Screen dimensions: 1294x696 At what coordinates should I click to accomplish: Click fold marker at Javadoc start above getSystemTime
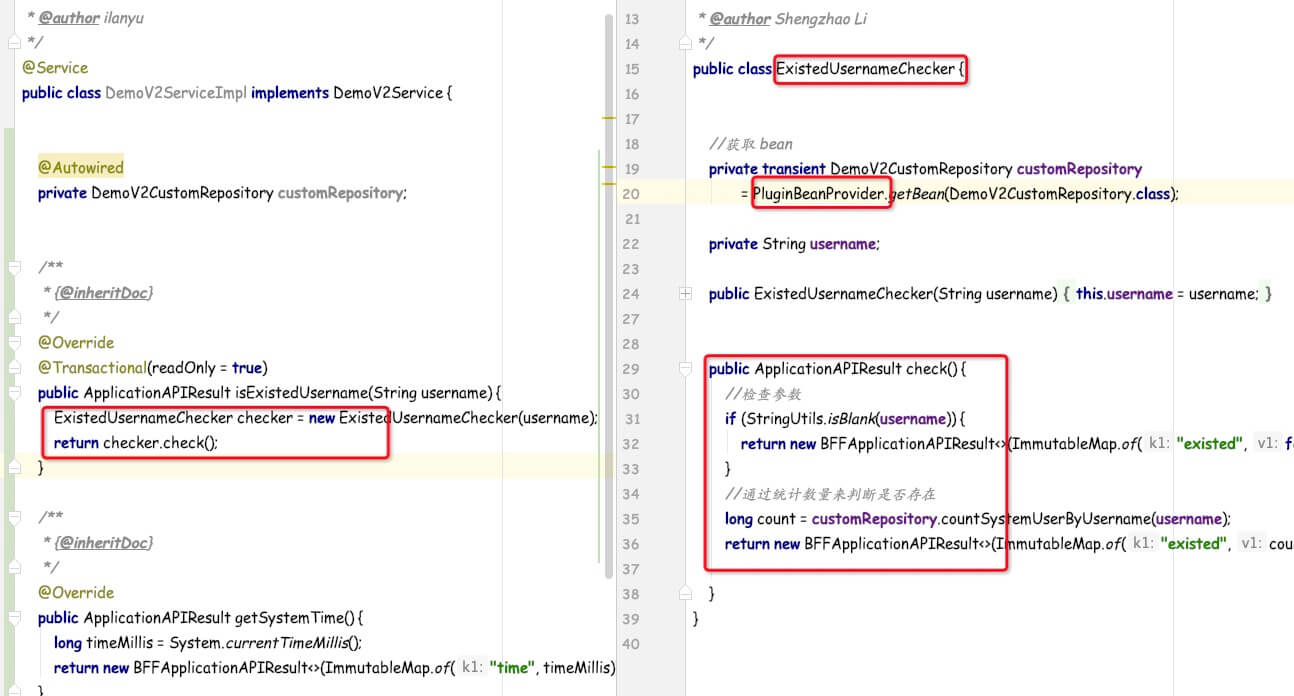pyautogui.click(x=12, y=518)
